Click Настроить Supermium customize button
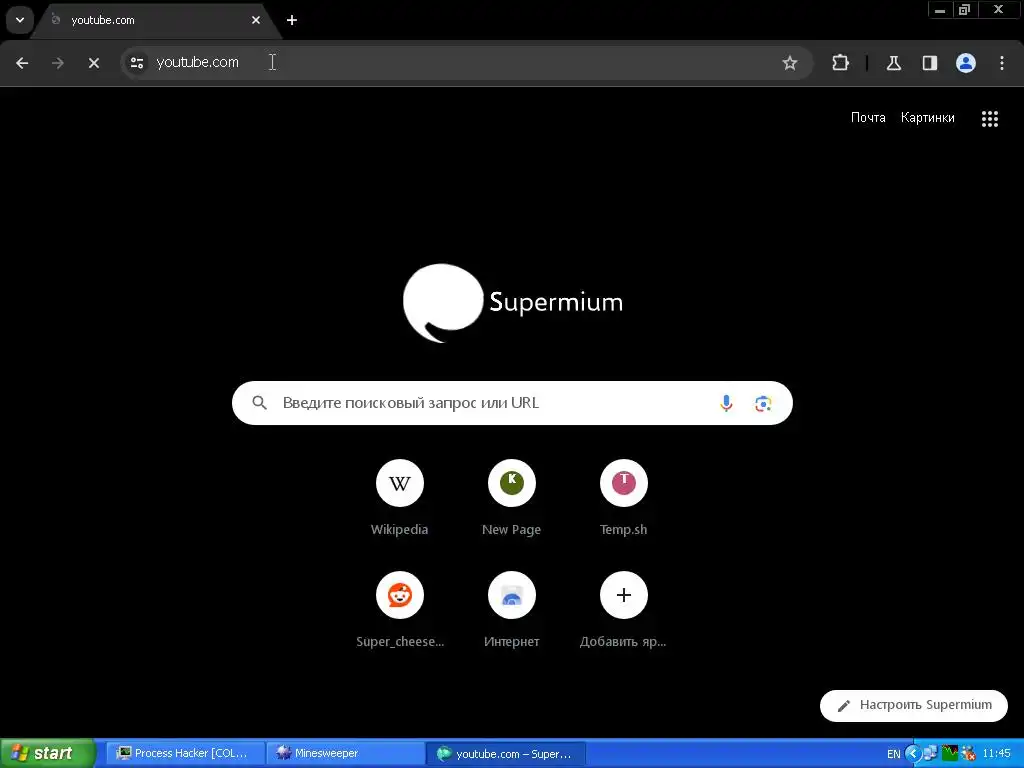The image size is (1024, 768). pyautogui.click(x=914, y=705)
